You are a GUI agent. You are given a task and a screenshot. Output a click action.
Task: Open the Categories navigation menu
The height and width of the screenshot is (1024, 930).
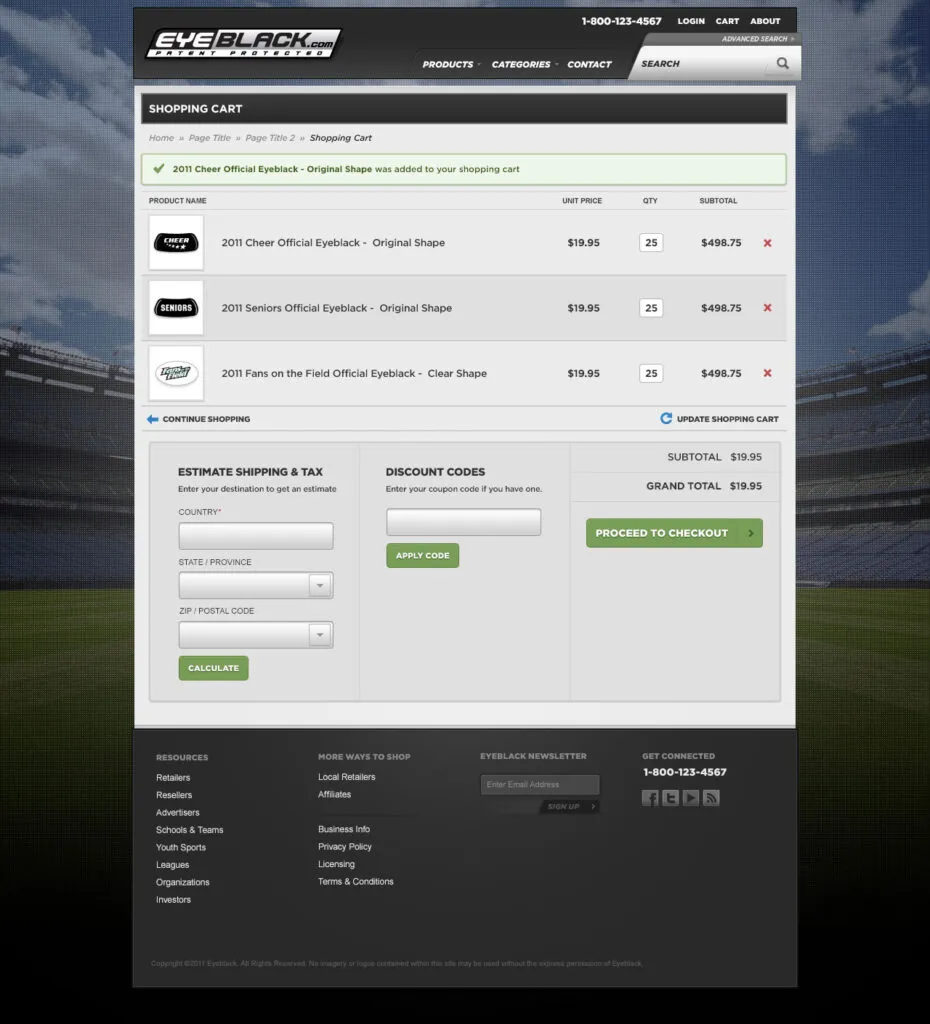click(x=524, y=64)
